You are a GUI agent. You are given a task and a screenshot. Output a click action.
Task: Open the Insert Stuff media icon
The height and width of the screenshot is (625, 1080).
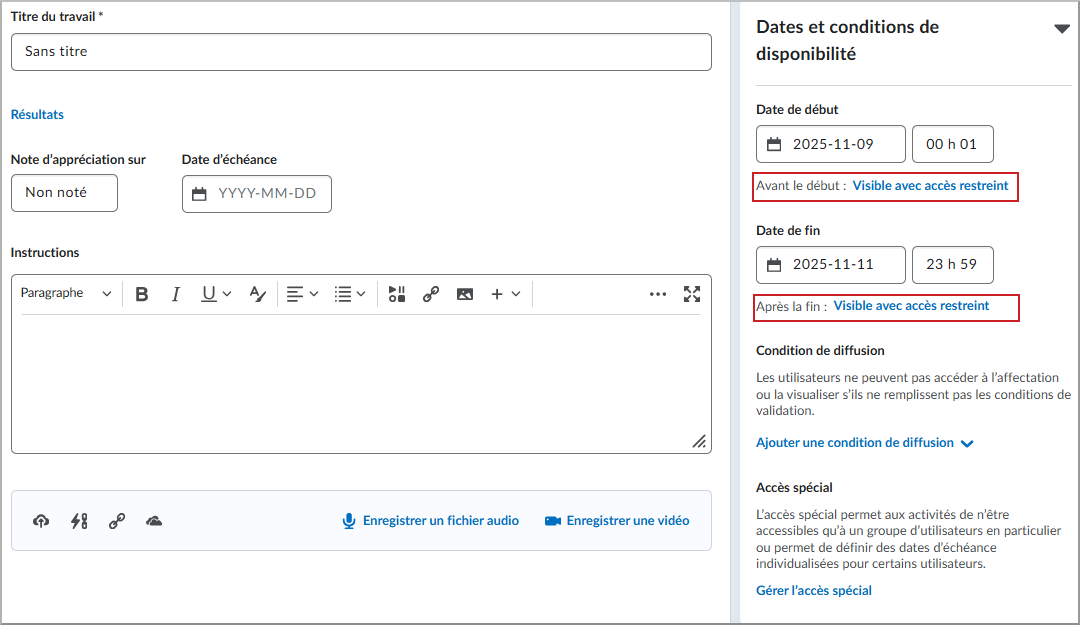[396, 293]
